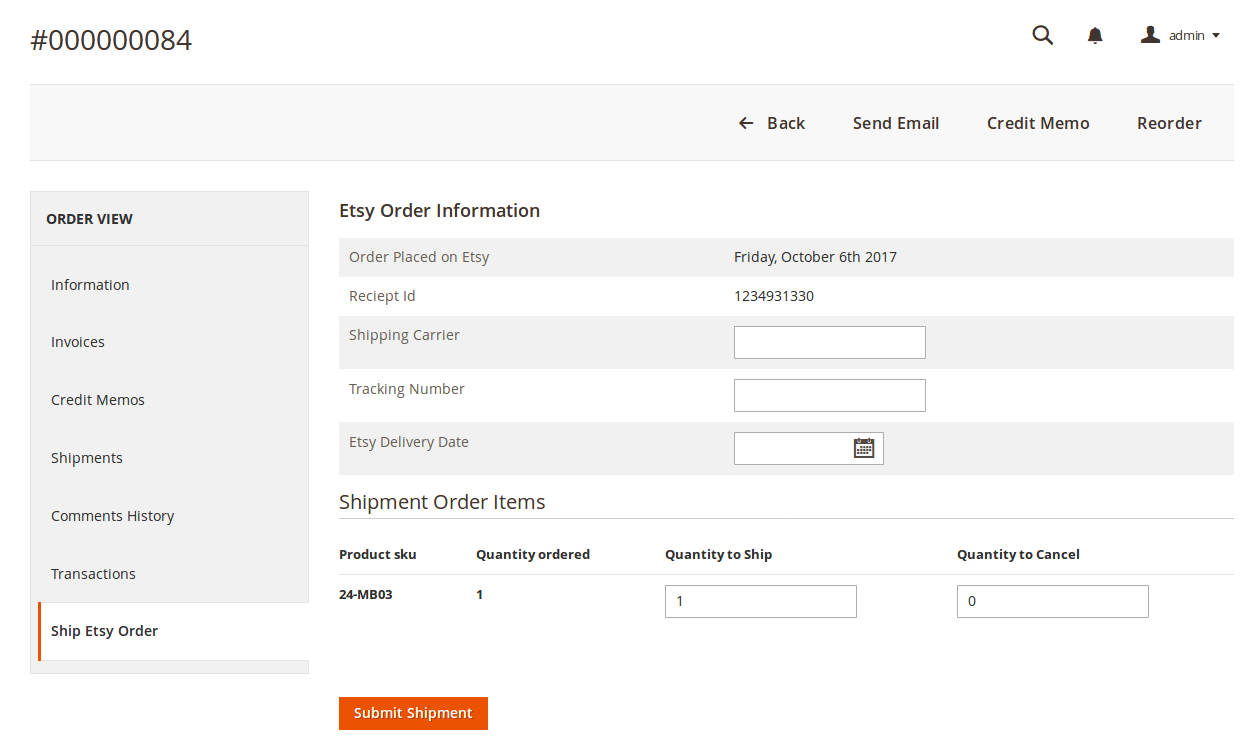
Task: Submit the shipment
Action: (x=413, y=713)
